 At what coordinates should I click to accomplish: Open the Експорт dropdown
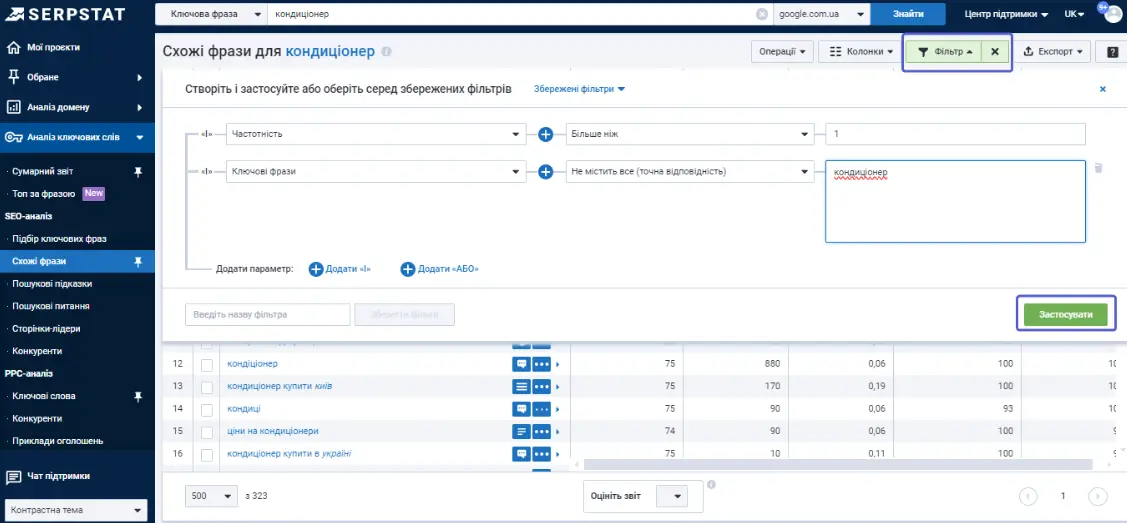pyautogui.click(x=1052, y=52)
